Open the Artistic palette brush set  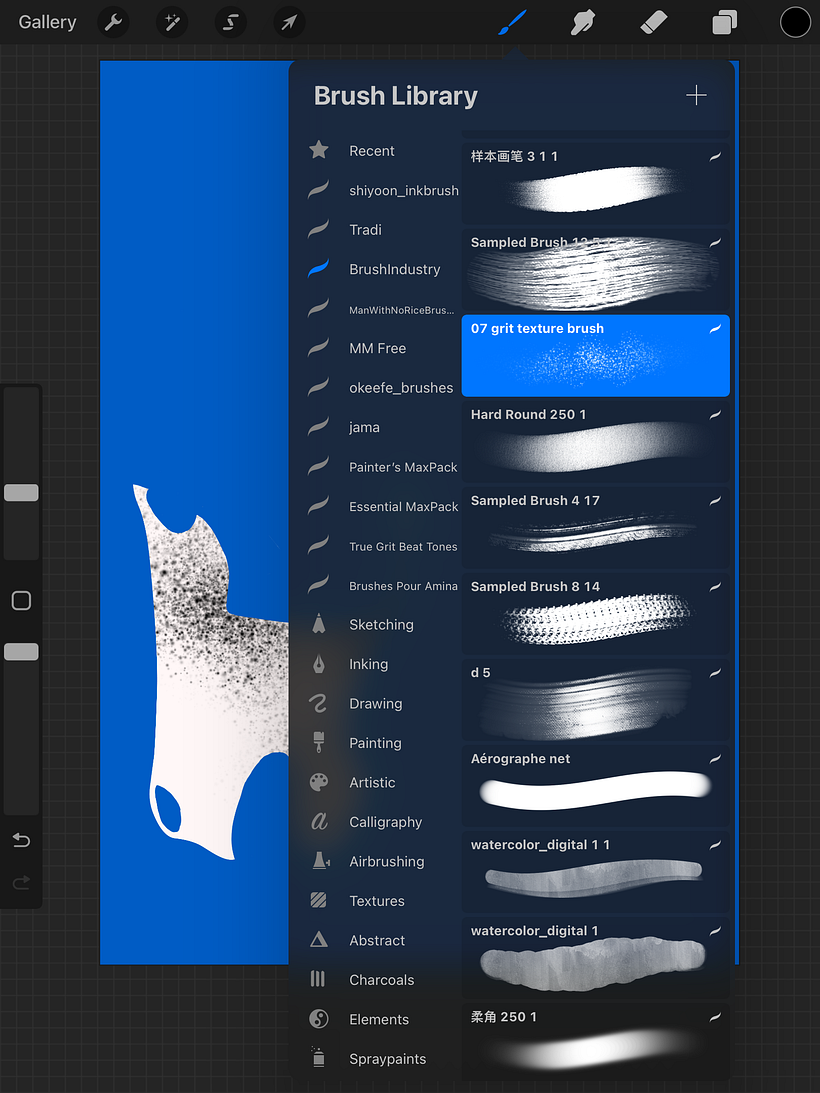381,783
